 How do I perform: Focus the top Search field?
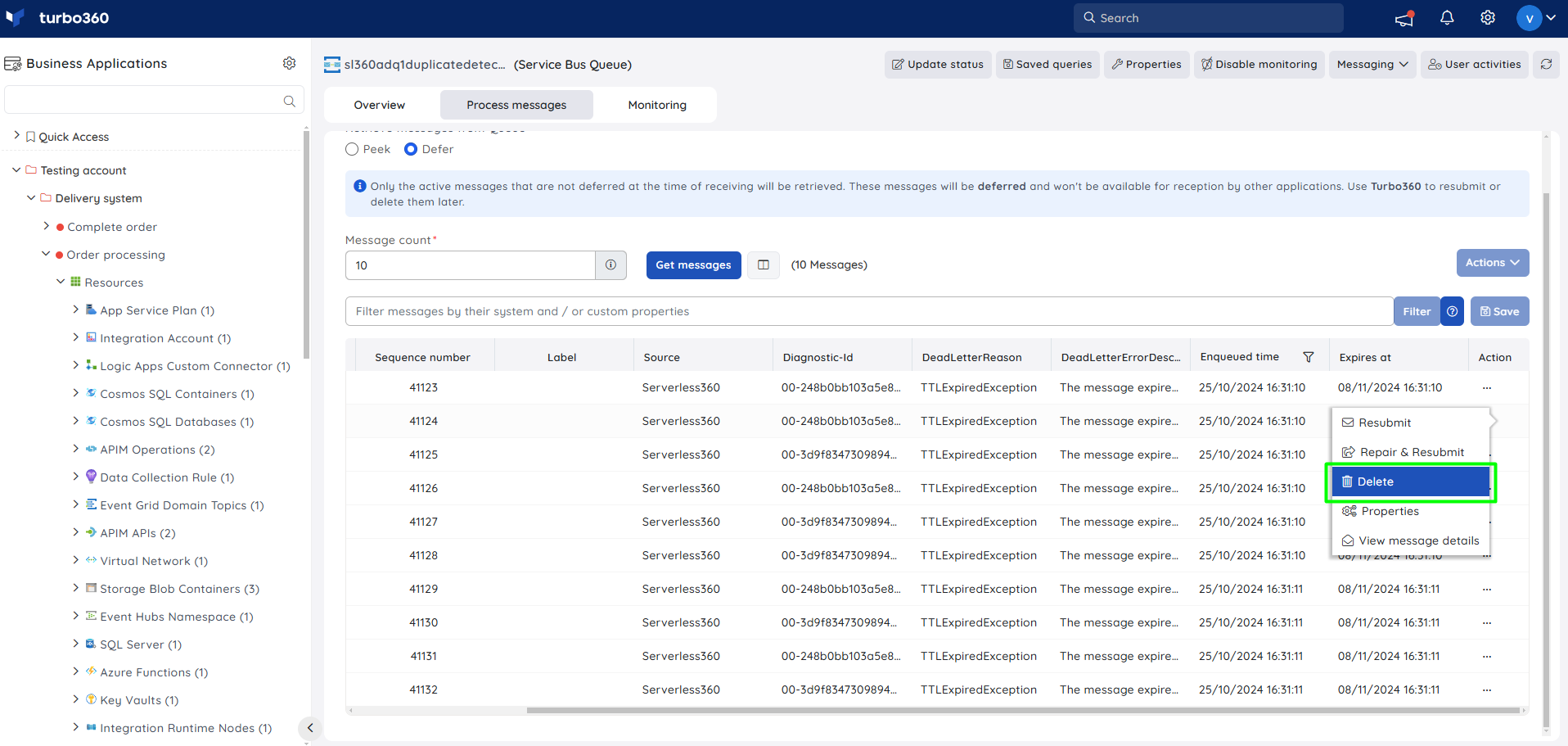tap(1208, 18)
